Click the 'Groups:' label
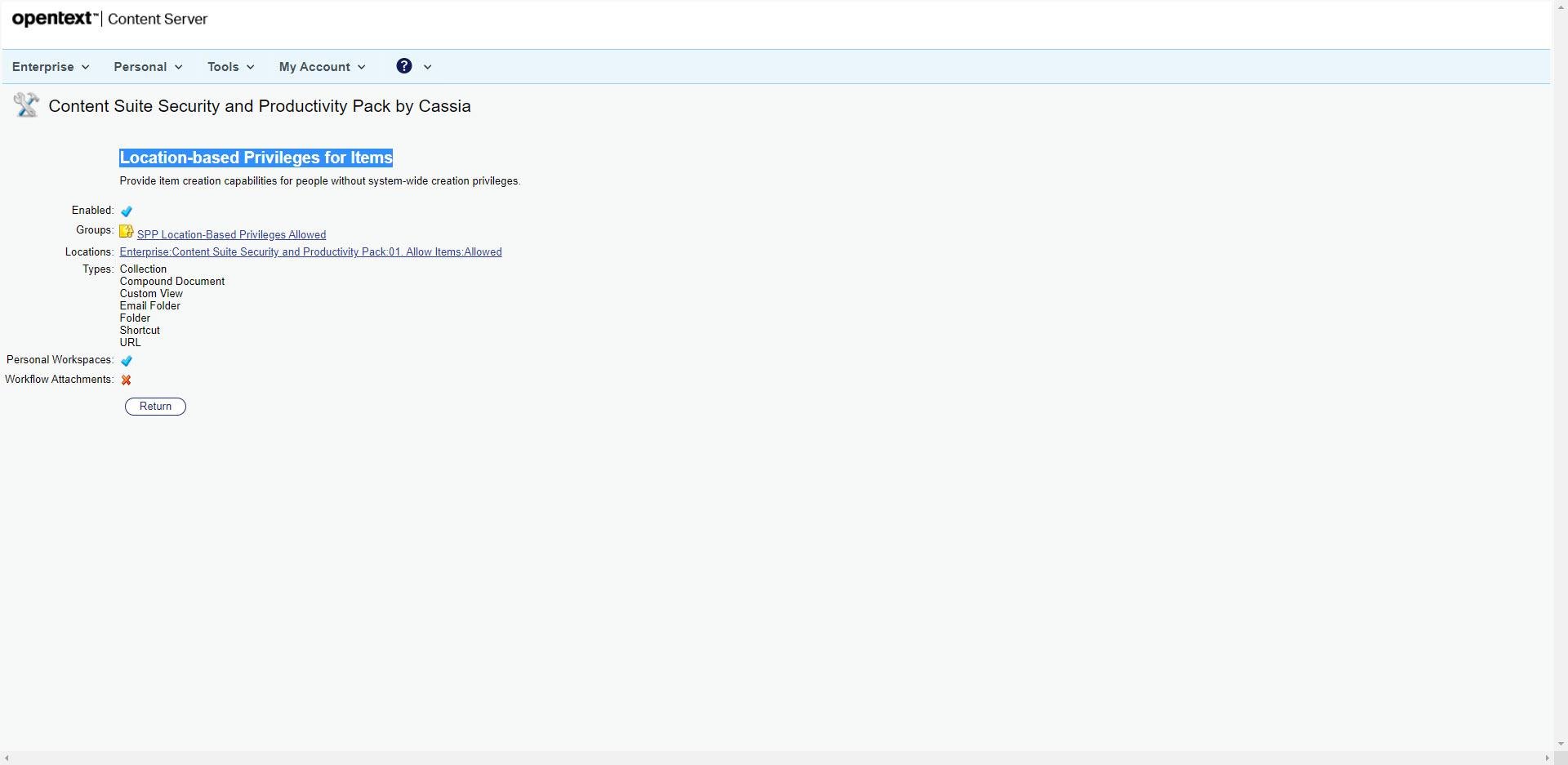1568x765 pixels. [95, 230]
